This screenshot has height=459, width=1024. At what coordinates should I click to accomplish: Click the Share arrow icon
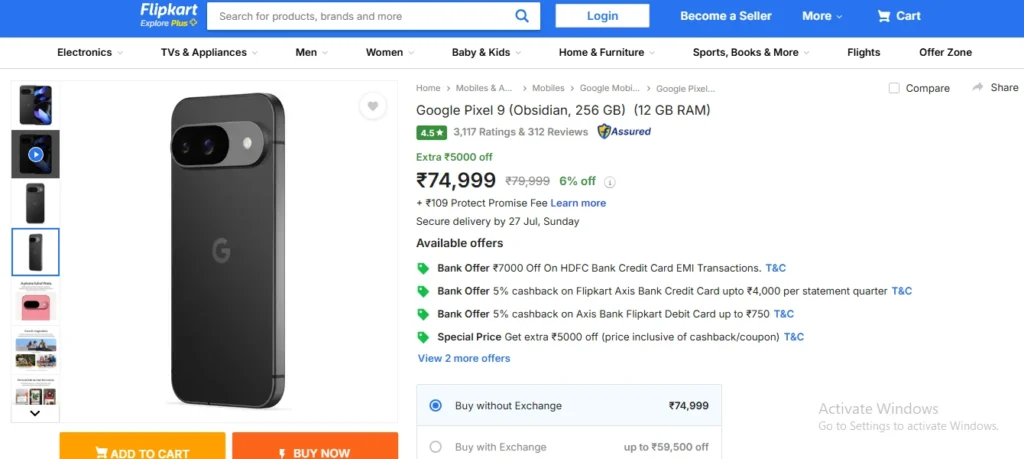pyautogui.click(x=978, y=87)
